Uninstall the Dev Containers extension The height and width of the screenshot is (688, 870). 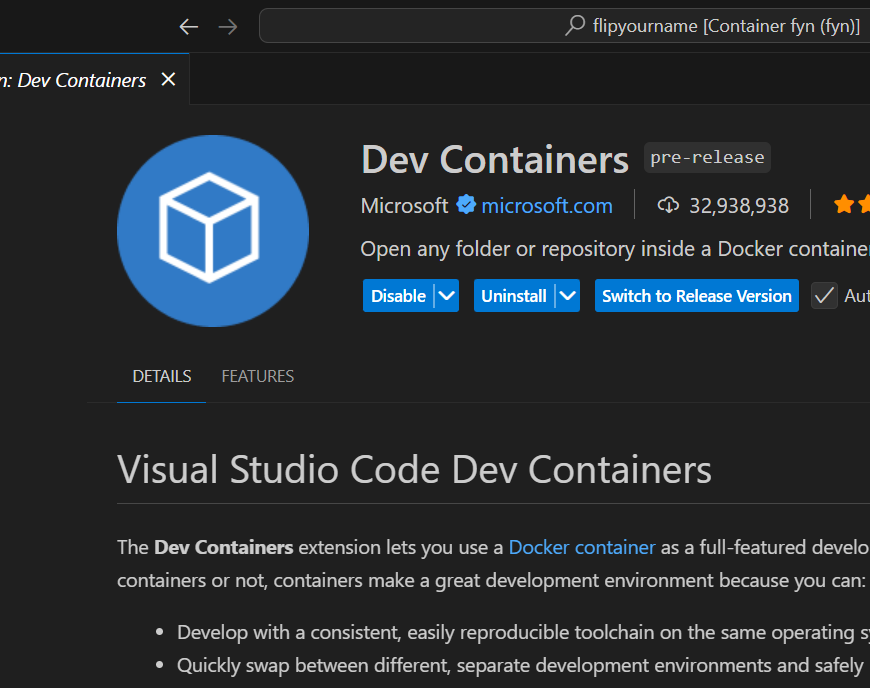click(514, 296)
